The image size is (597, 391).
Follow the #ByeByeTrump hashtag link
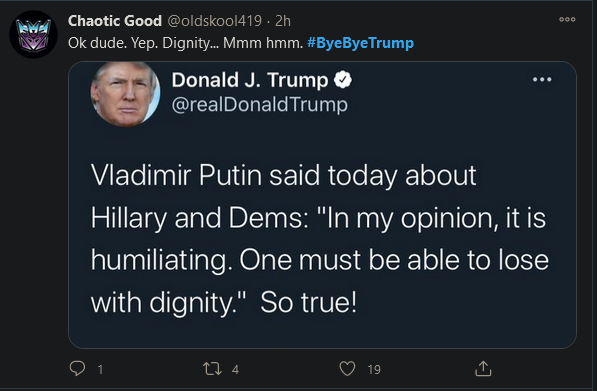click(x=360, y=43)
